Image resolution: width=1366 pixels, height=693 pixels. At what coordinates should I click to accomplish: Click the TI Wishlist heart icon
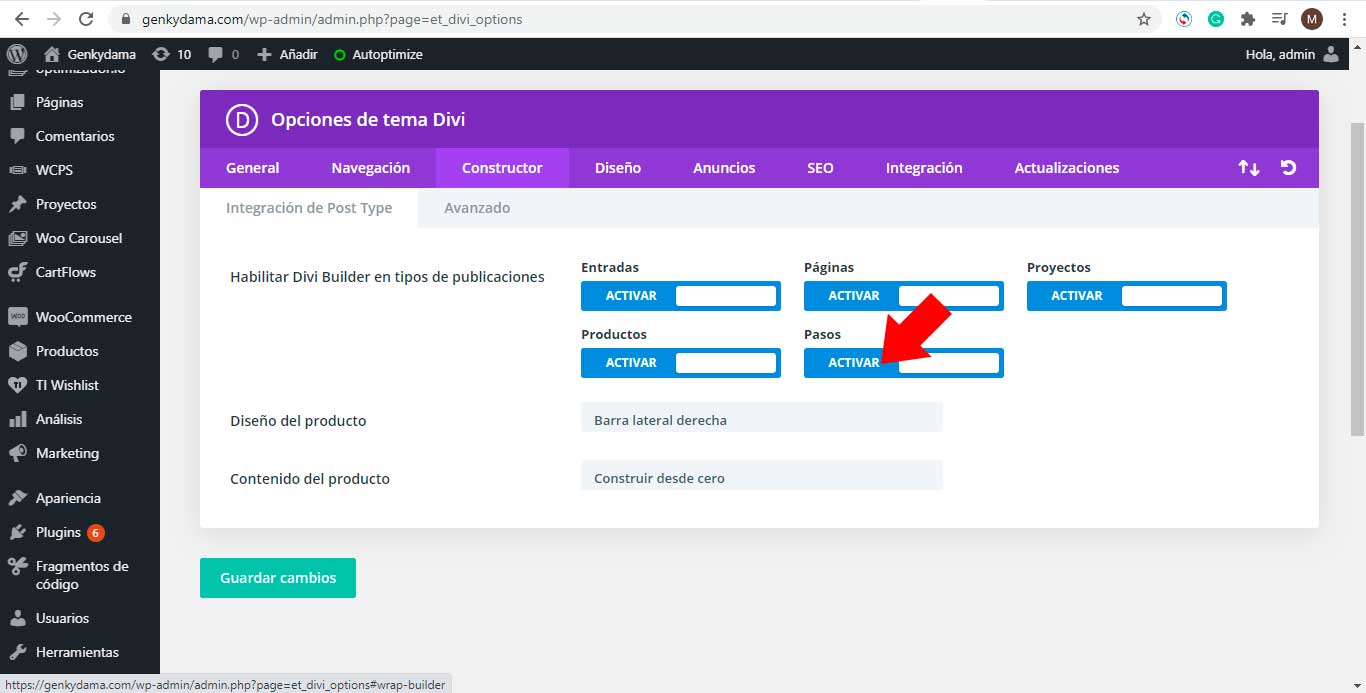coord(17,385)
